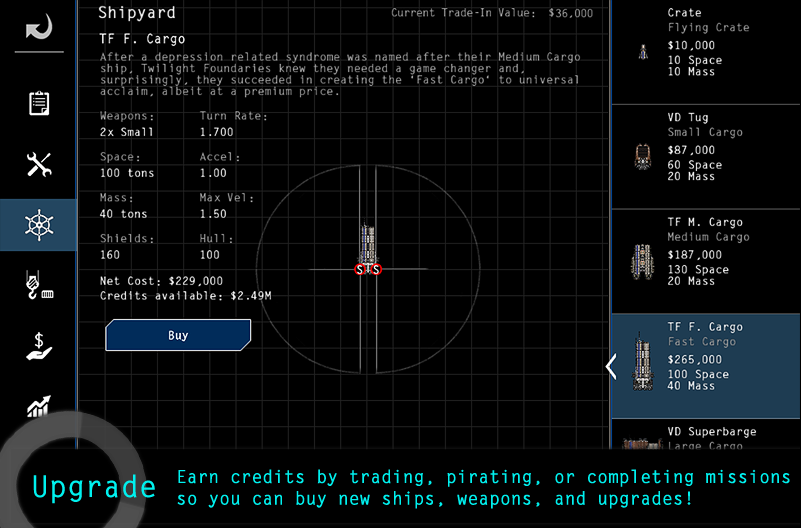801x528 pixels.
Task: Select the VD Superbarge listing
Action: point(706,435)
